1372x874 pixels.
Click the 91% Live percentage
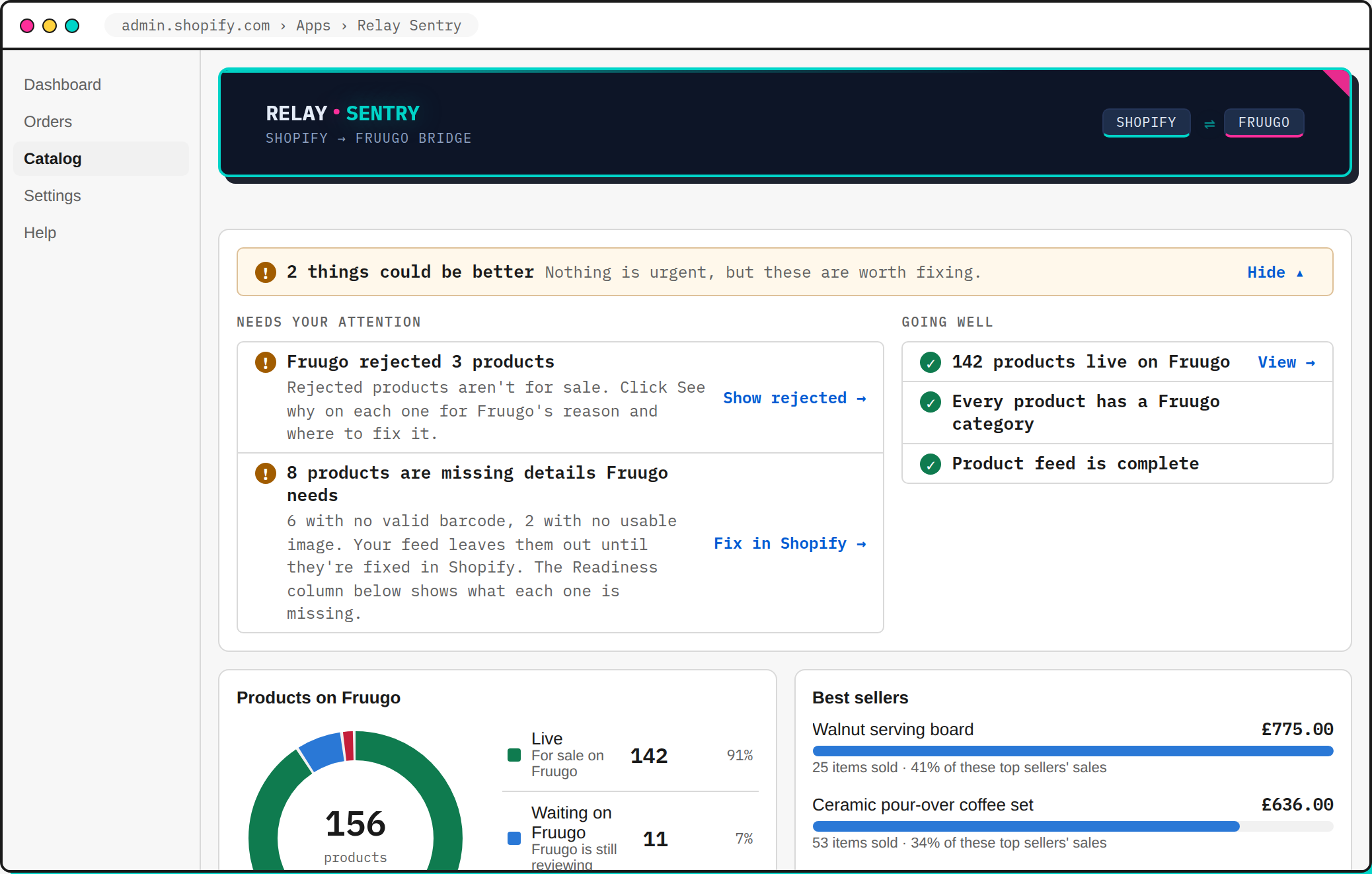pos(740,755)
